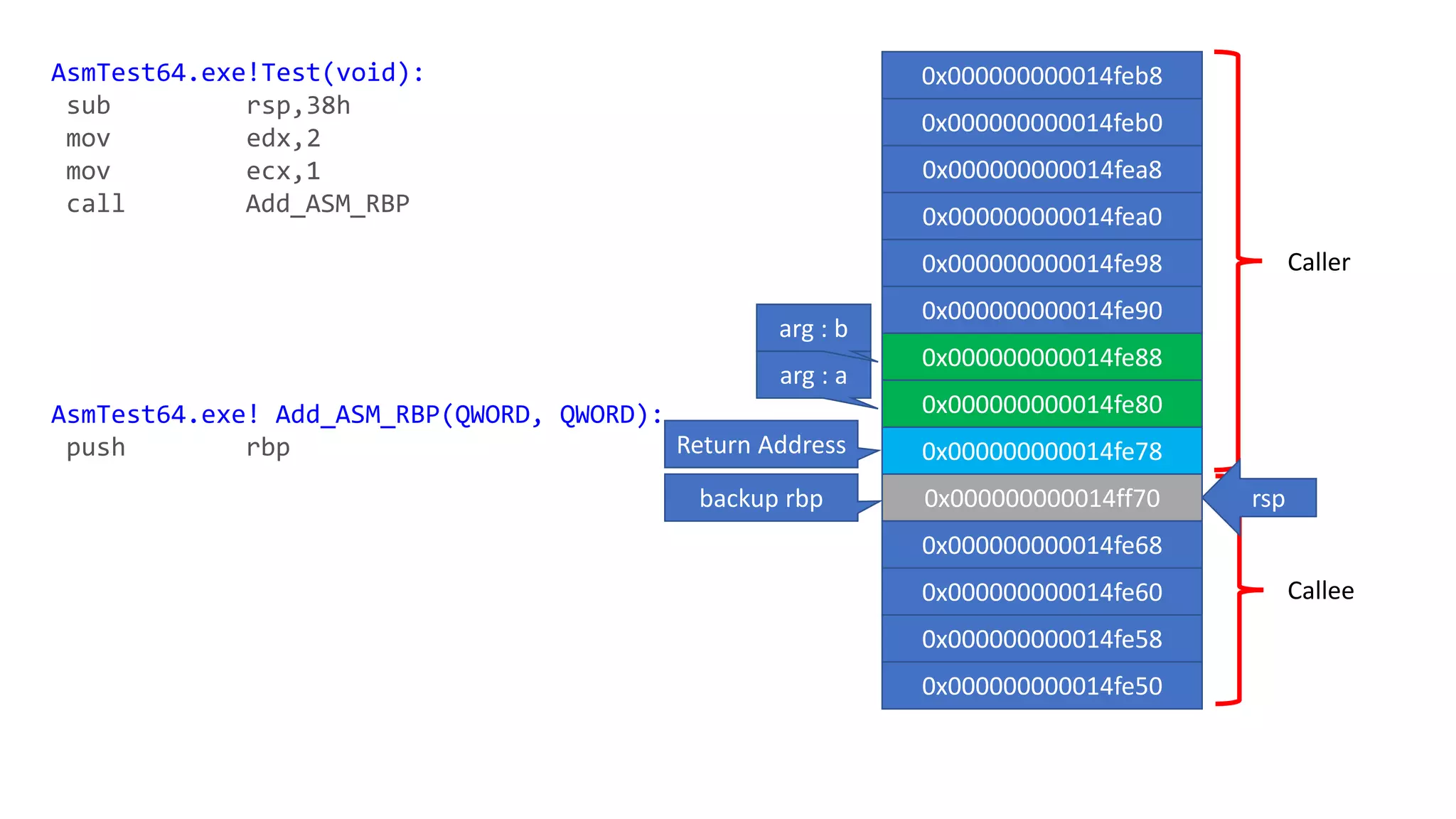Click the 'arg : b' callout

[813, 328]
